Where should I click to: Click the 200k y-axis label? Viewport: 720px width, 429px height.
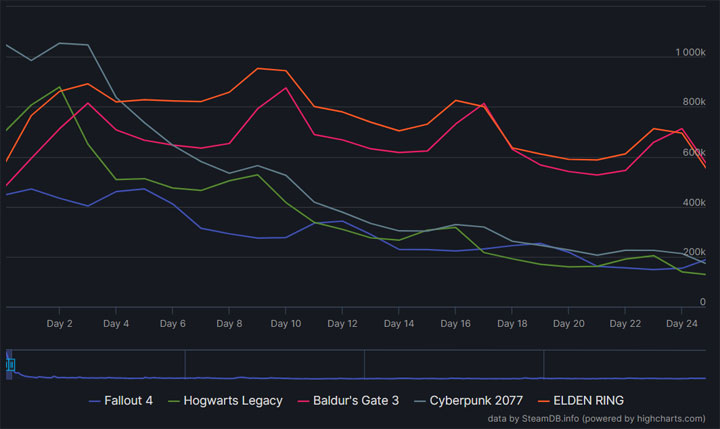coord(694,252)
